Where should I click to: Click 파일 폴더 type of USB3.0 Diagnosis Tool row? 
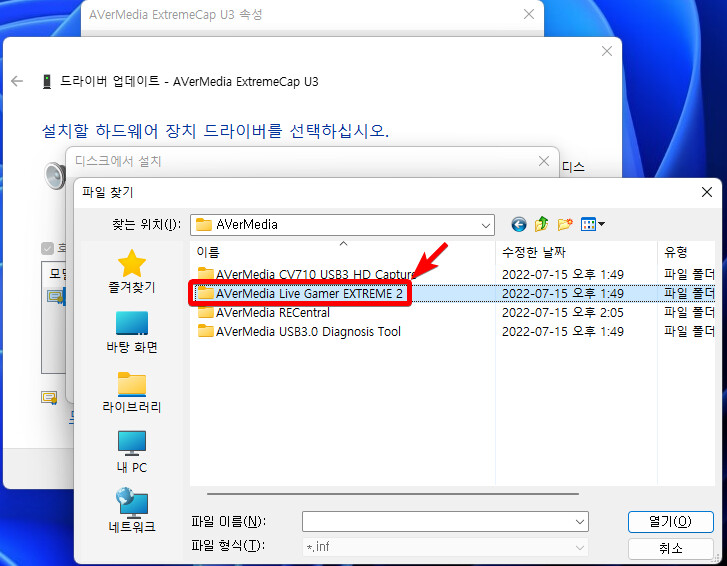click(689, 332)
